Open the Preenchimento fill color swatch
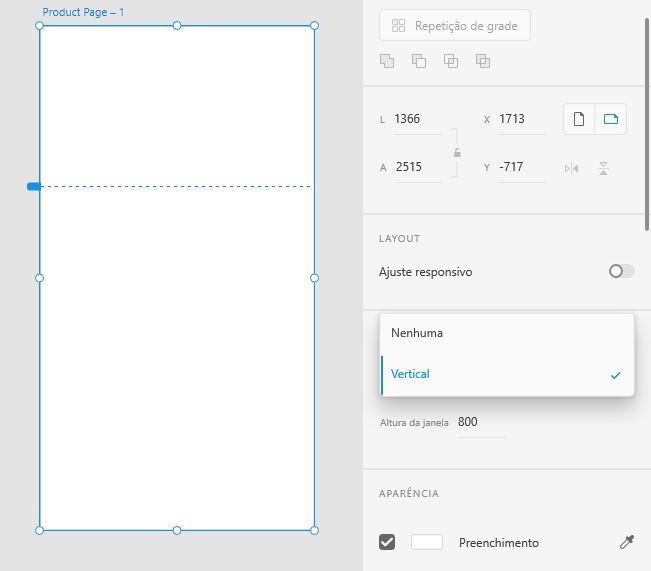This screenshot has height=571, width=651. [426, 542]
